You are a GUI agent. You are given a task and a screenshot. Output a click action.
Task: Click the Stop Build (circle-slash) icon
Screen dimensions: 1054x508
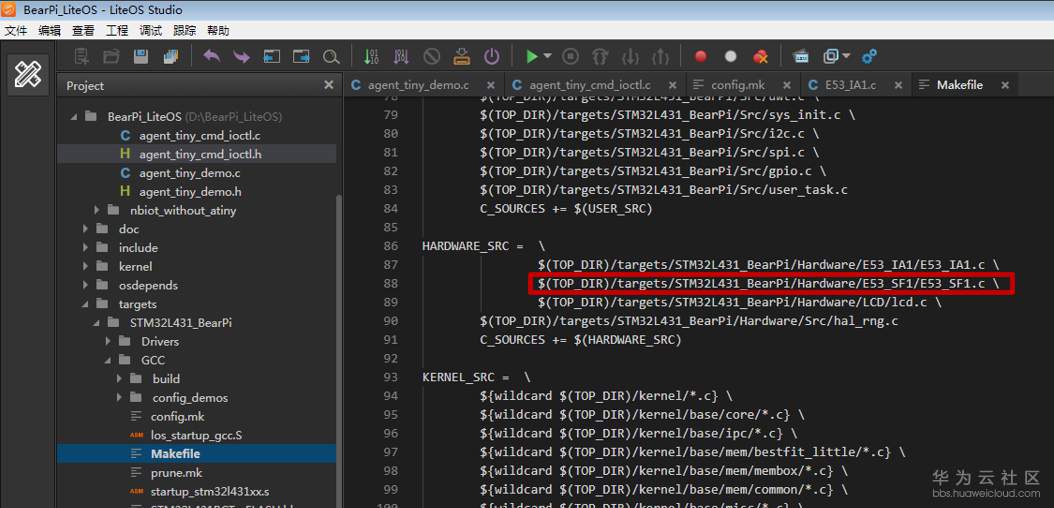(432, 57)
